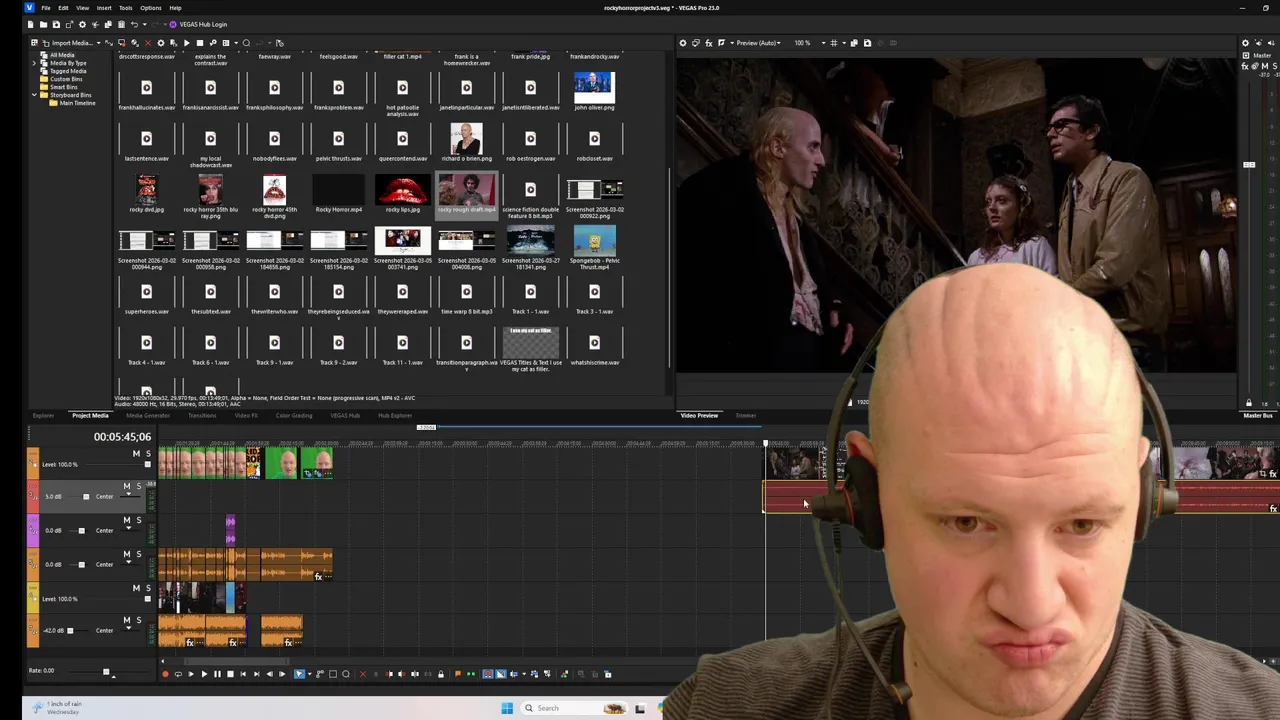This screenshot has height=720, width=1280.
Task: Select the Zoom magnifier edit tool
Action: click(x=346, y=674)
